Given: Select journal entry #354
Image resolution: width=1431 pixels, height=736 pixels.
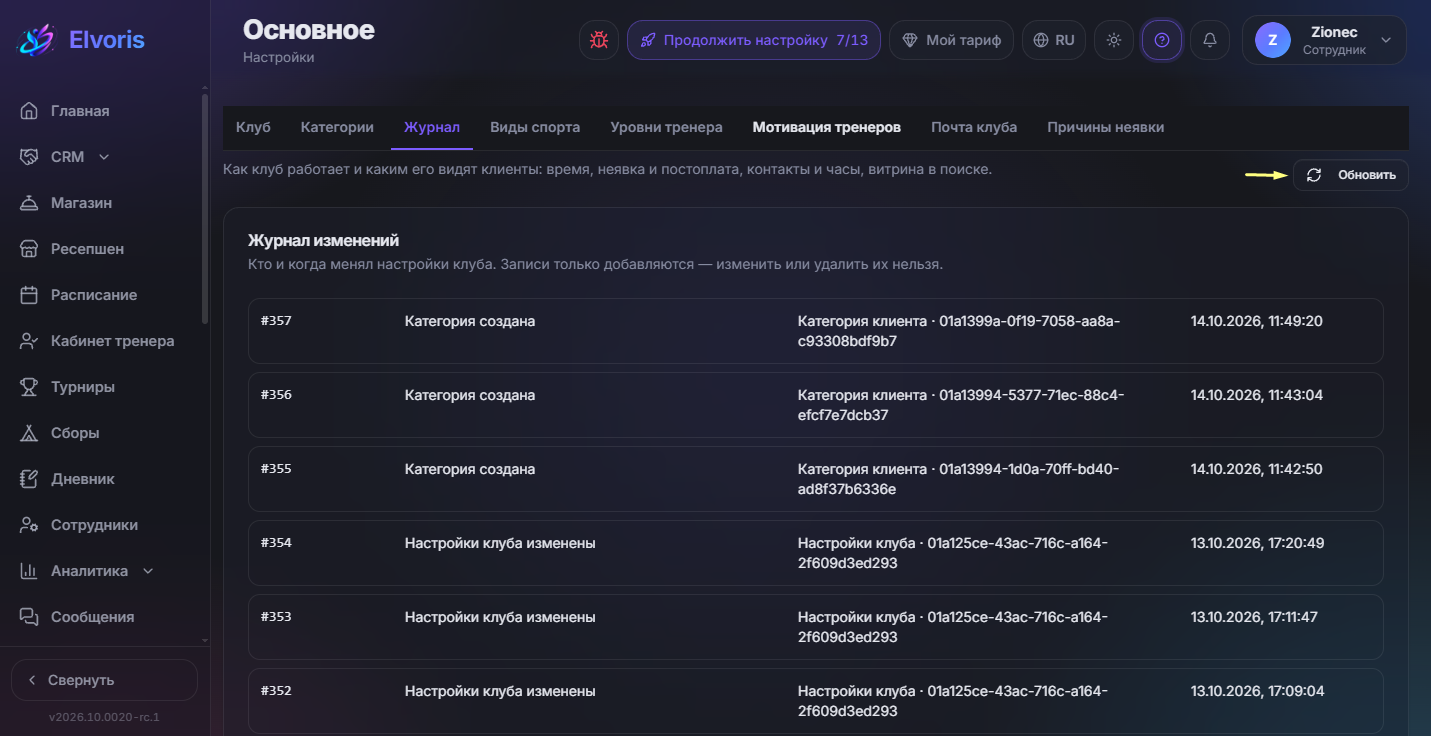Looking at the screenshot, I should [815, 553].
